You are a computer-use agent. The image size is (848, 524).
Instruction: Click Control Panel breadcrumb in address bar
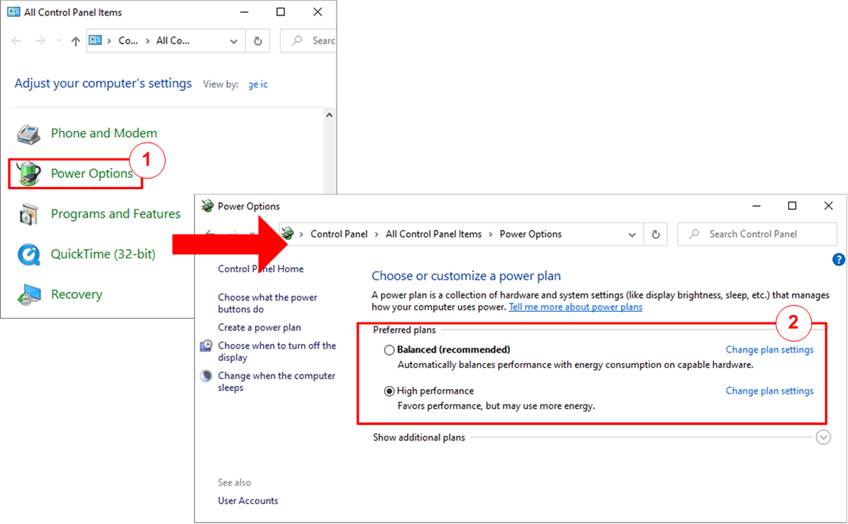339,234
